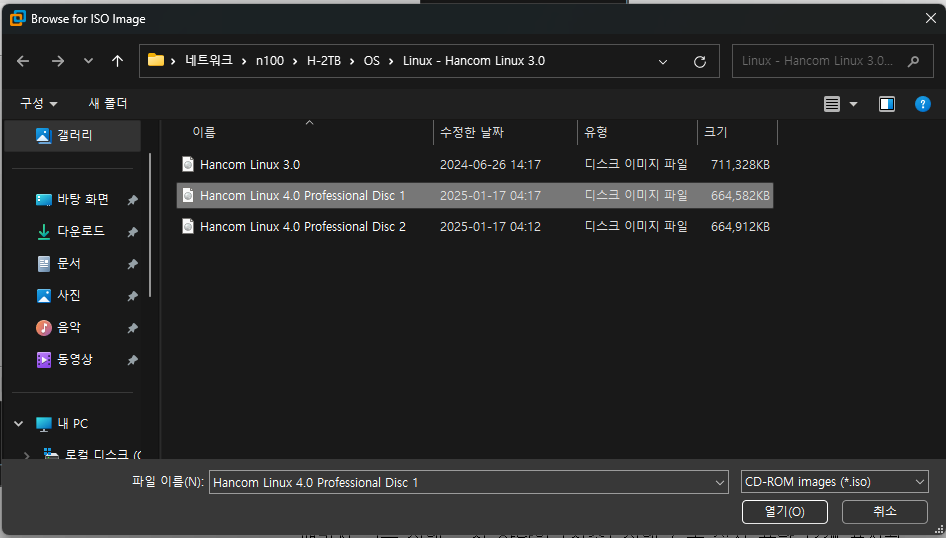Screen dimensions: 946x538
Task: Click the 2025-01-17 04:12 date cell
Action: pyautogui.click(x=490, y=227)
